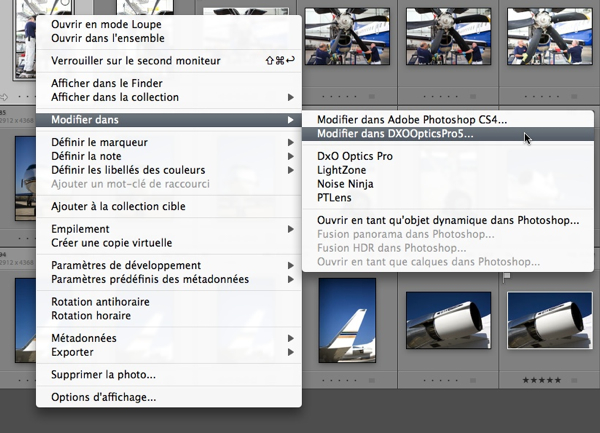Select 'Rotation antihoraire'
This screenshot has width=600, height=433.
point(169,301)
